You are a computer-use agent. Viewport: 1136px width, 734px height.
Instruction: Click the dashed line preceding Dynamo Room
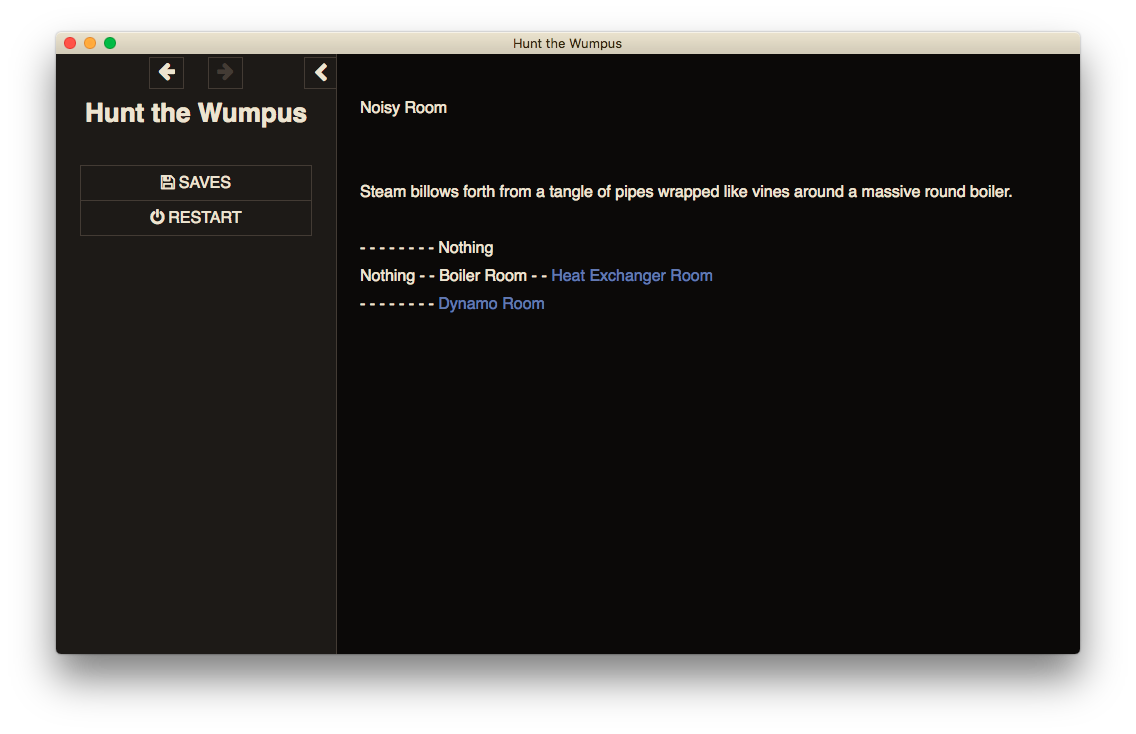coord(396,303)
